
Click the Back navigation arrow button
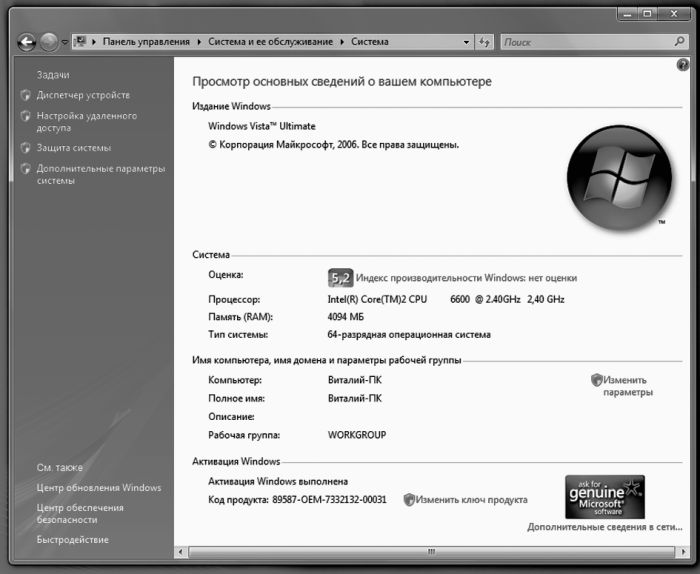[26, 42]
